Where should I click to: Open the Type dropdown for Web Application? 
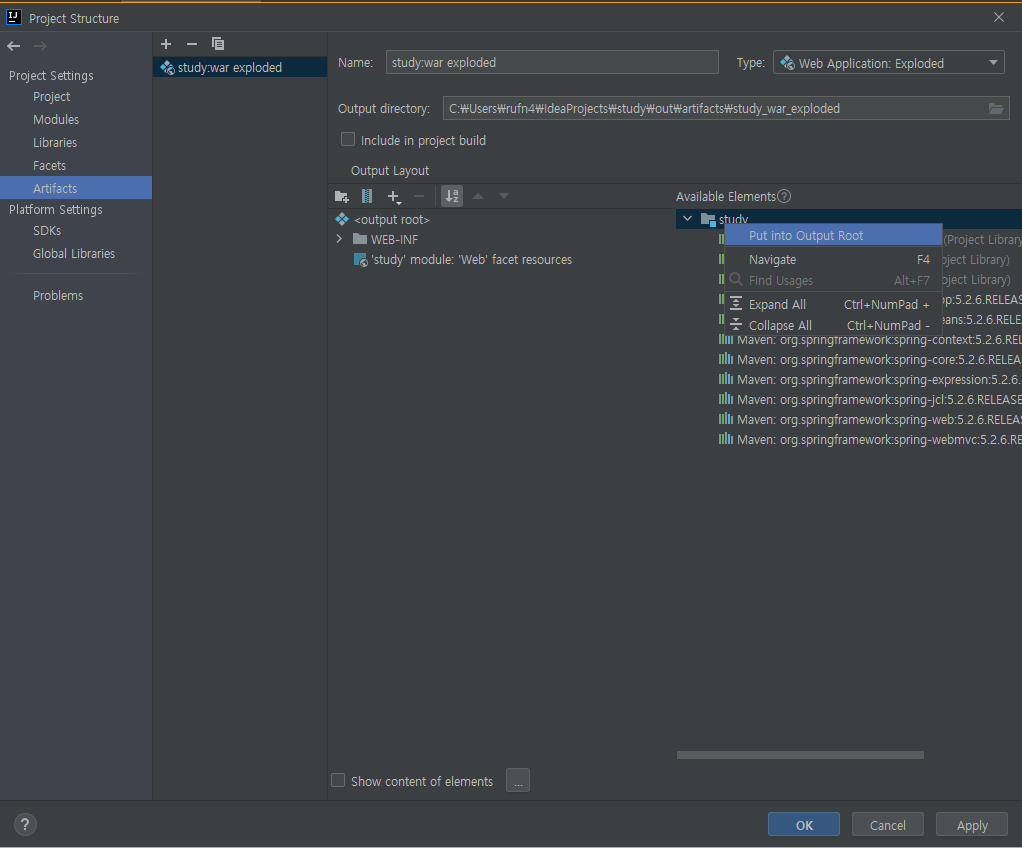click(993, 62)
